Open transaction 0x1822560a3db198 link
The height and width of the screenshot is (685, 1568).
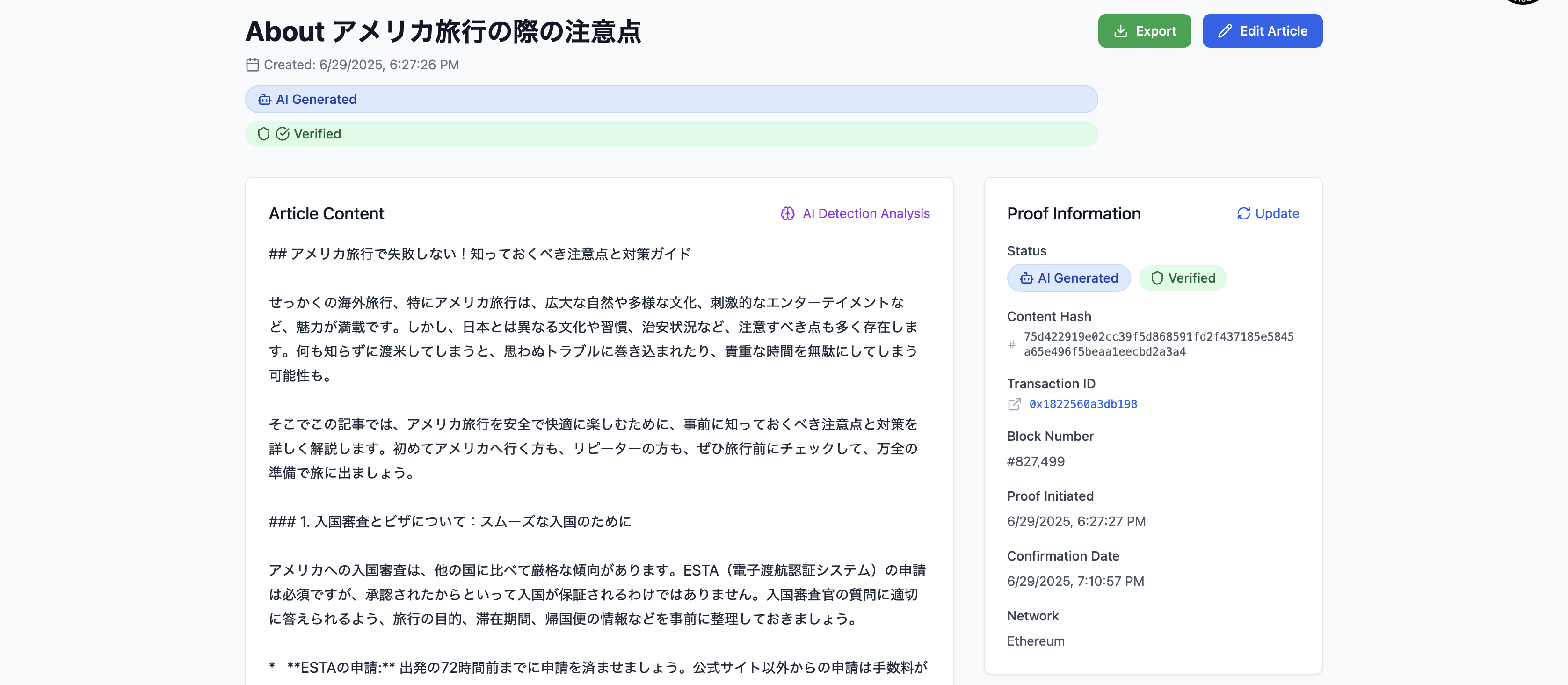coord(1083,404)
